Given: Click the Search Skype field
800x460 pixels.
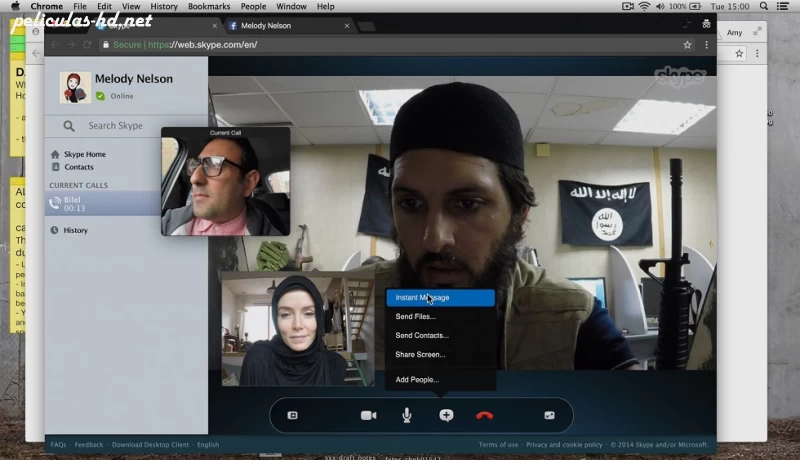Looking at the screenshot, I should coord(115,126).
